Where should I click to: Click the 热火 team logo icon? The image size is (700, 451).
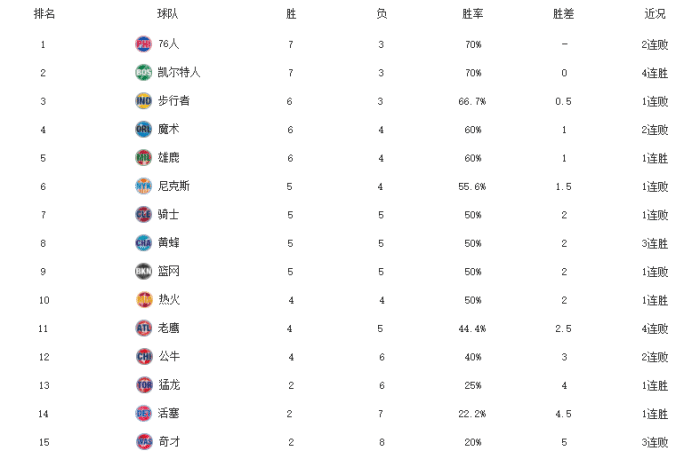tap(143, 299)
